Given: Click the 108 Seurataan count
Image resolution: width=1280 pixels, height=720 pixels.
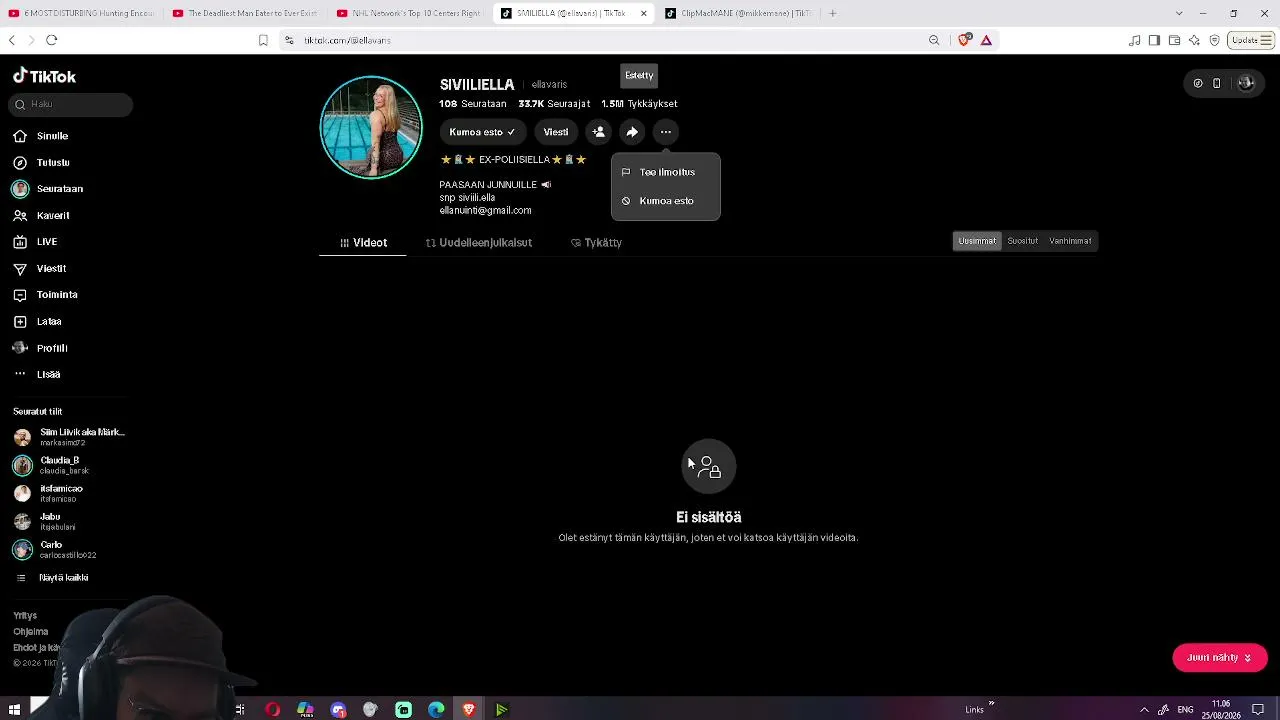Looking at the screenshot, I should (473, 104).
